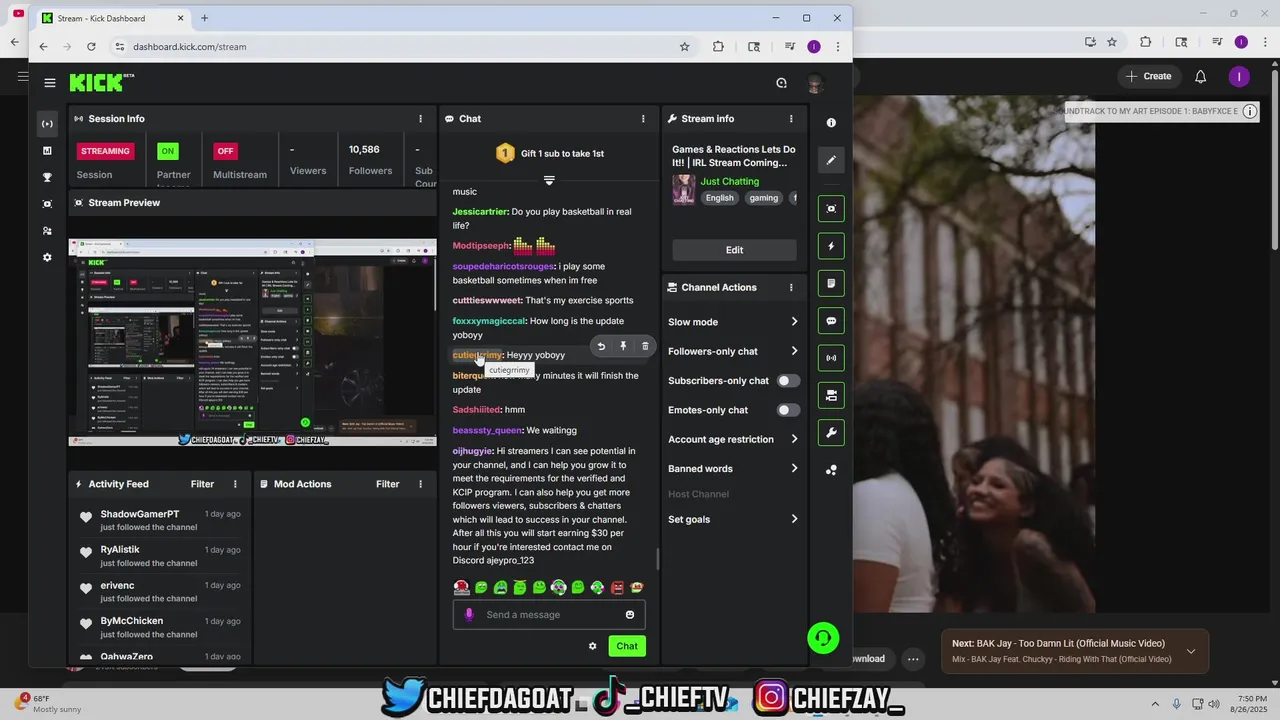Select the Stream sidebar icon

coord(47,124)
